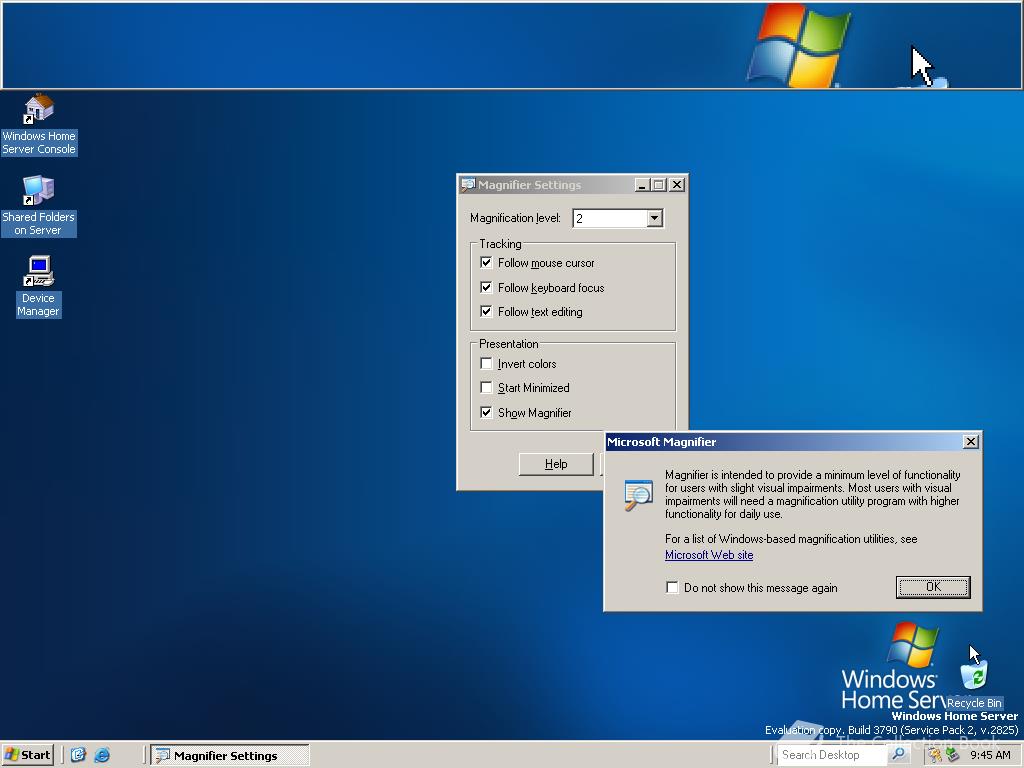Open the Microsoft Web site link
Image resolution: width=1024 pixels, height=768 pixels.
coord(709,555)
